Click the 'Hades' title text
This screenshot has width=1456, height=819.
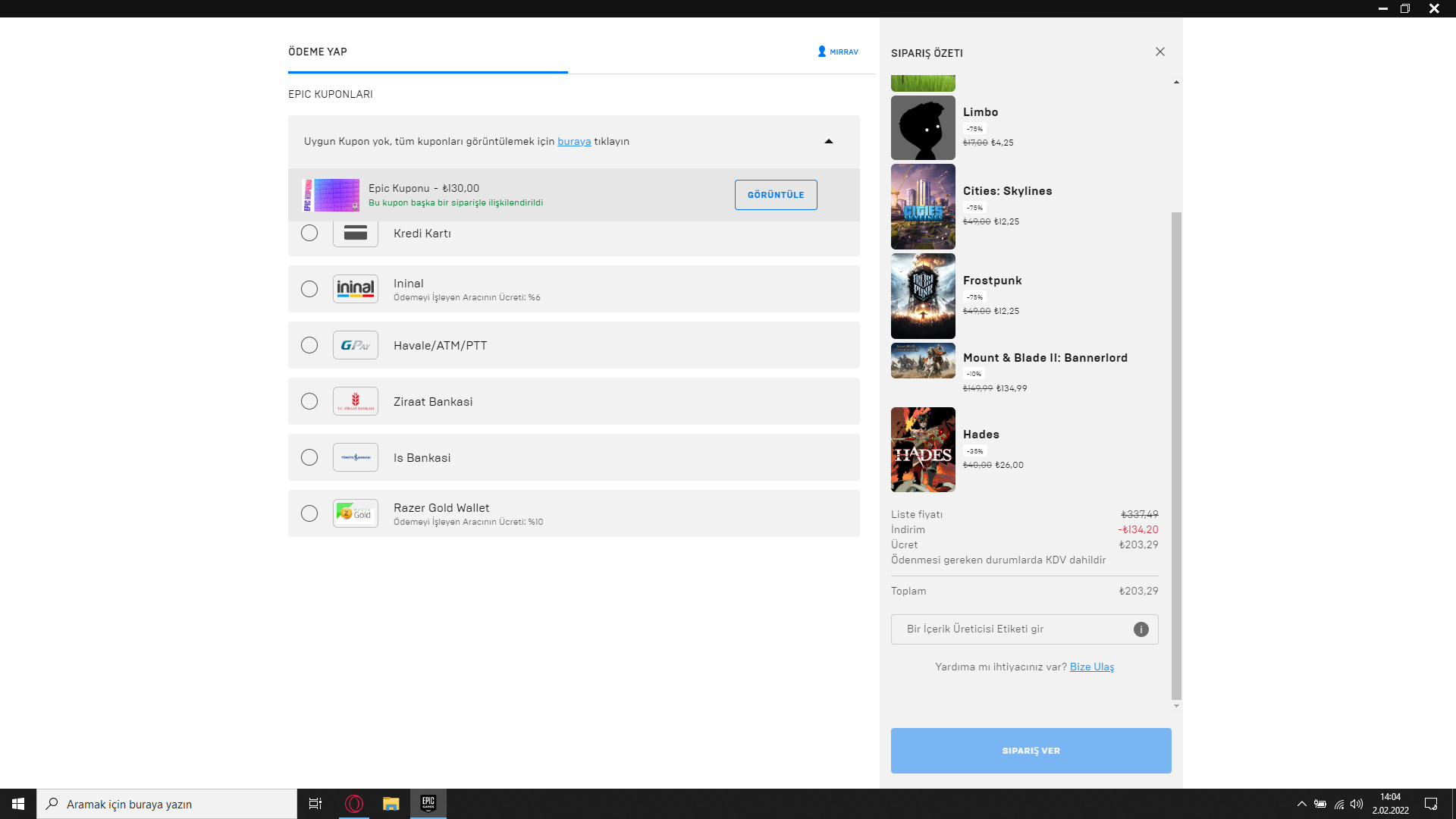[x=981, y=435]
